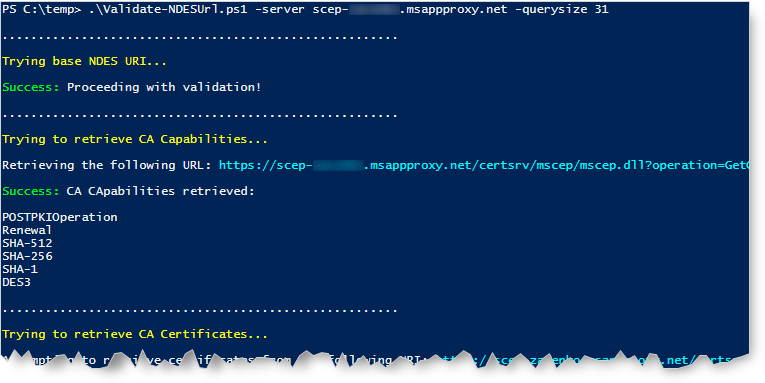Select the POSTPKIOperation capability line
Viewport: 765px width, 383px height.
pos(60,217)
